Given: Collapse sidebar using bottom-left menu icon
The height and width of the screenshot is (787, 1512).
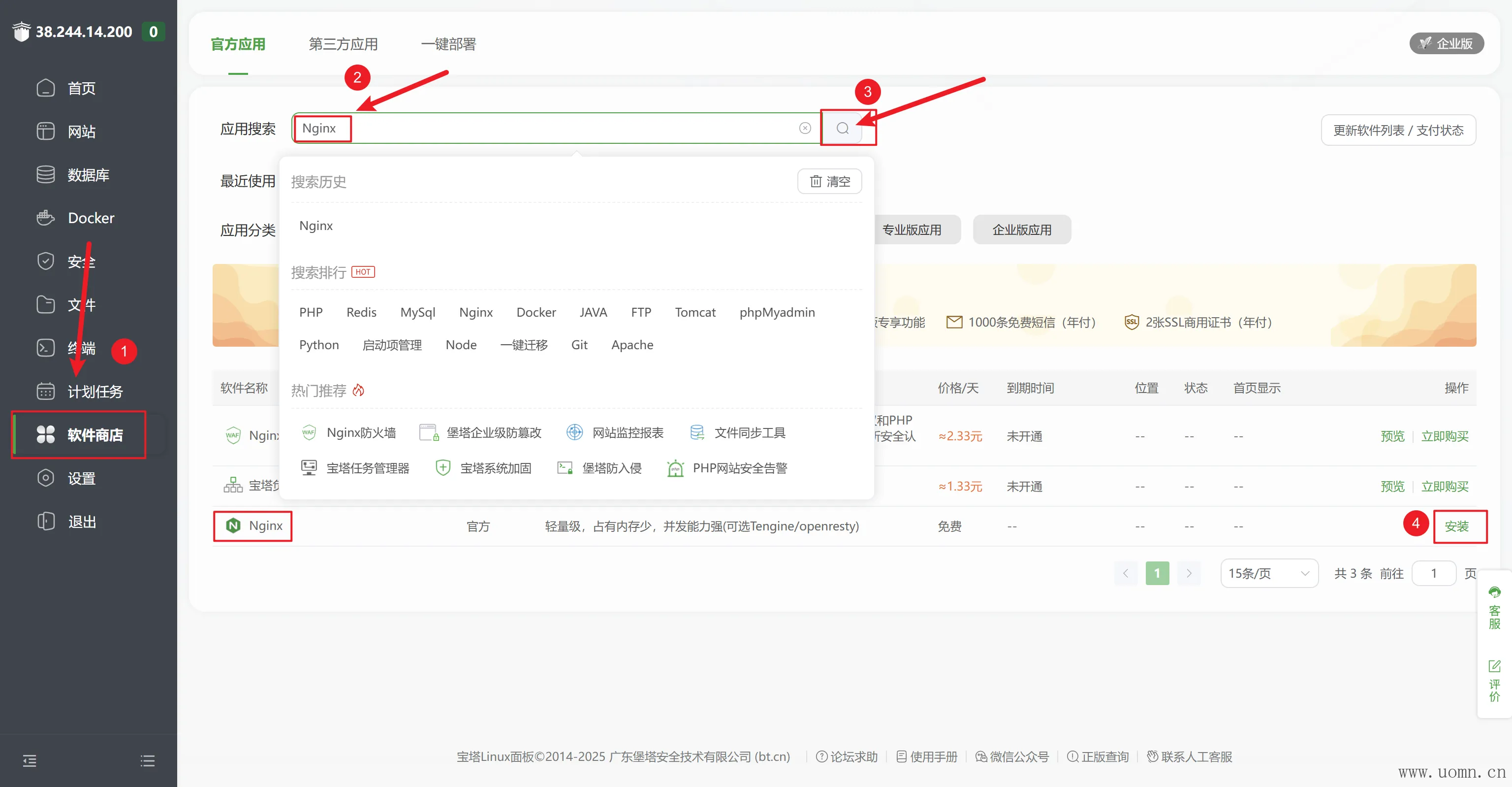Looking at the screenshot, I should [x=30, y=760].
